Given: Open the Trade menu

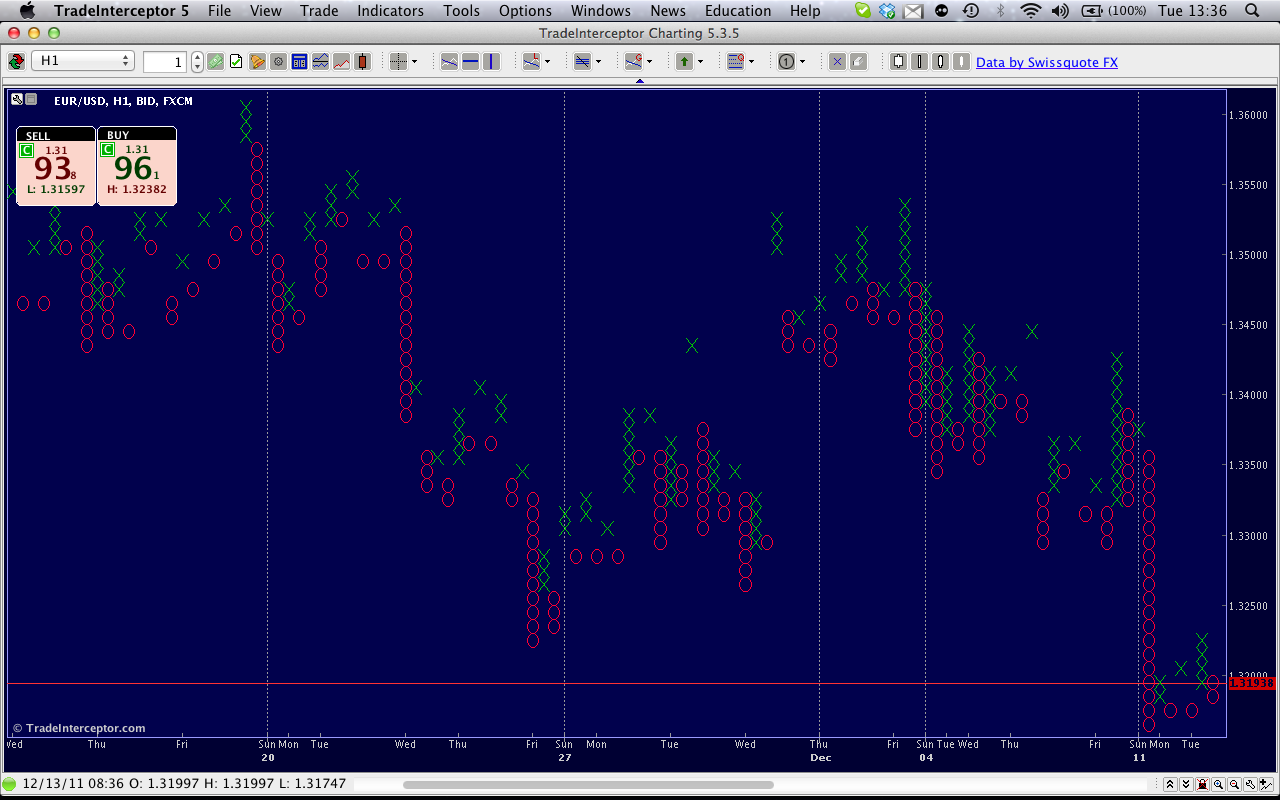Looking at the screenshot, I should coord(319,11).
